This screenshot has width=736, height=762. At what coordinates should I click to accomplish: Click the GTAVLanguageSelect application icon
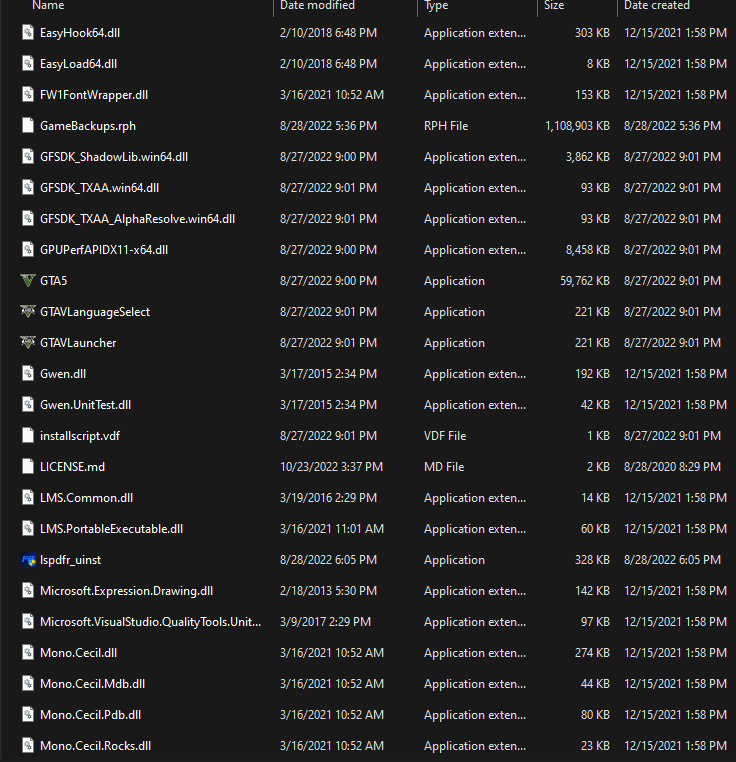tap(28, 312)
